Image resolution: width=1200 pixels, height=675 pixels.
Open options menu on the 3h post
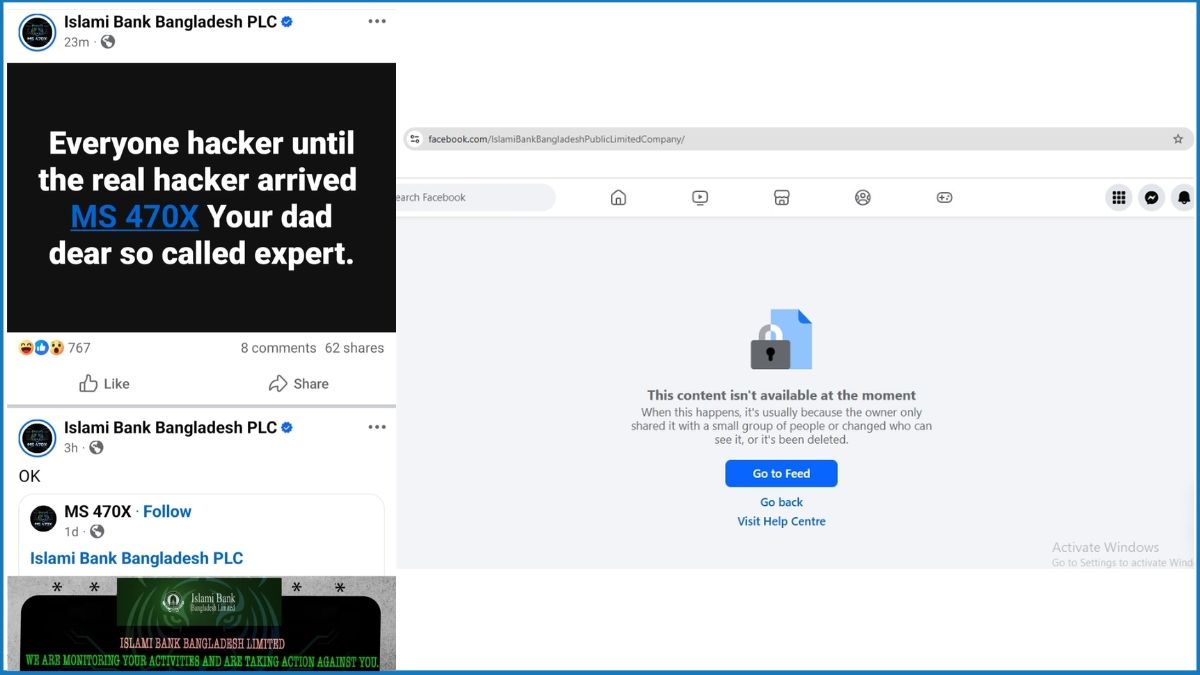[x=376, y=427]
